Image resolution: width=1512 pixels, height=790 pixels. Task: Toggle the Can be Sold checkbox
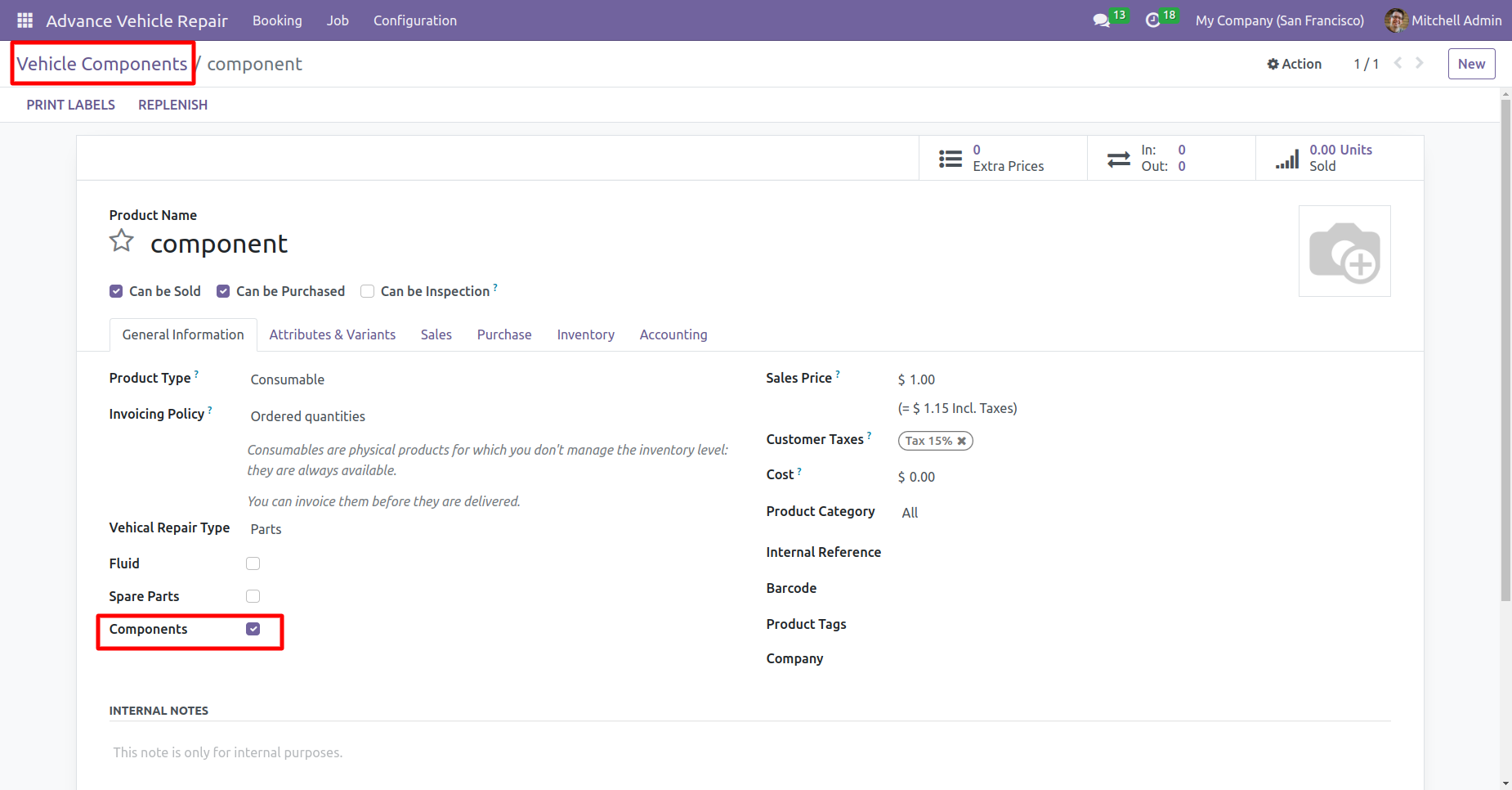coord(116,291)
